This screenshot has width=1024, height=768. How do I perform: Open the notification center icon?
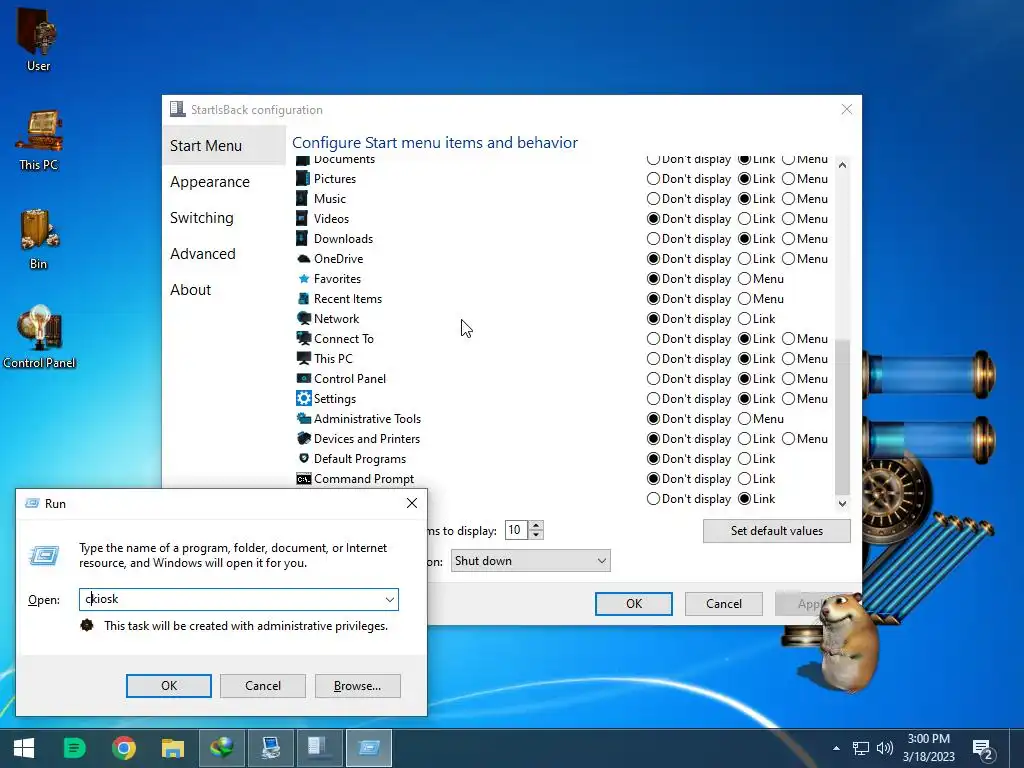pyautogui.click(x=983, y=750)
